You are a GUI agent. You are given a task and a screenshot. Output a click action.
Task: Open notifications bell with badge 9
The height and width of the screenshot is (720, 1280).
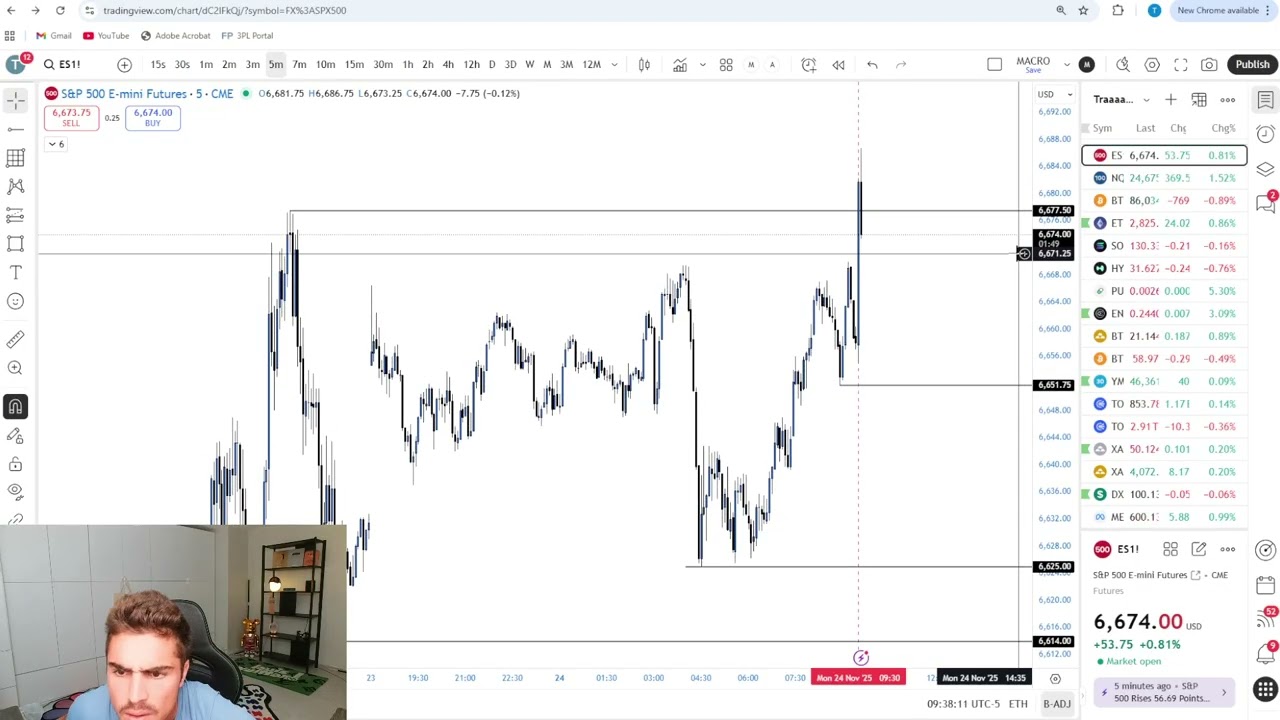(x=1265, y=652)
